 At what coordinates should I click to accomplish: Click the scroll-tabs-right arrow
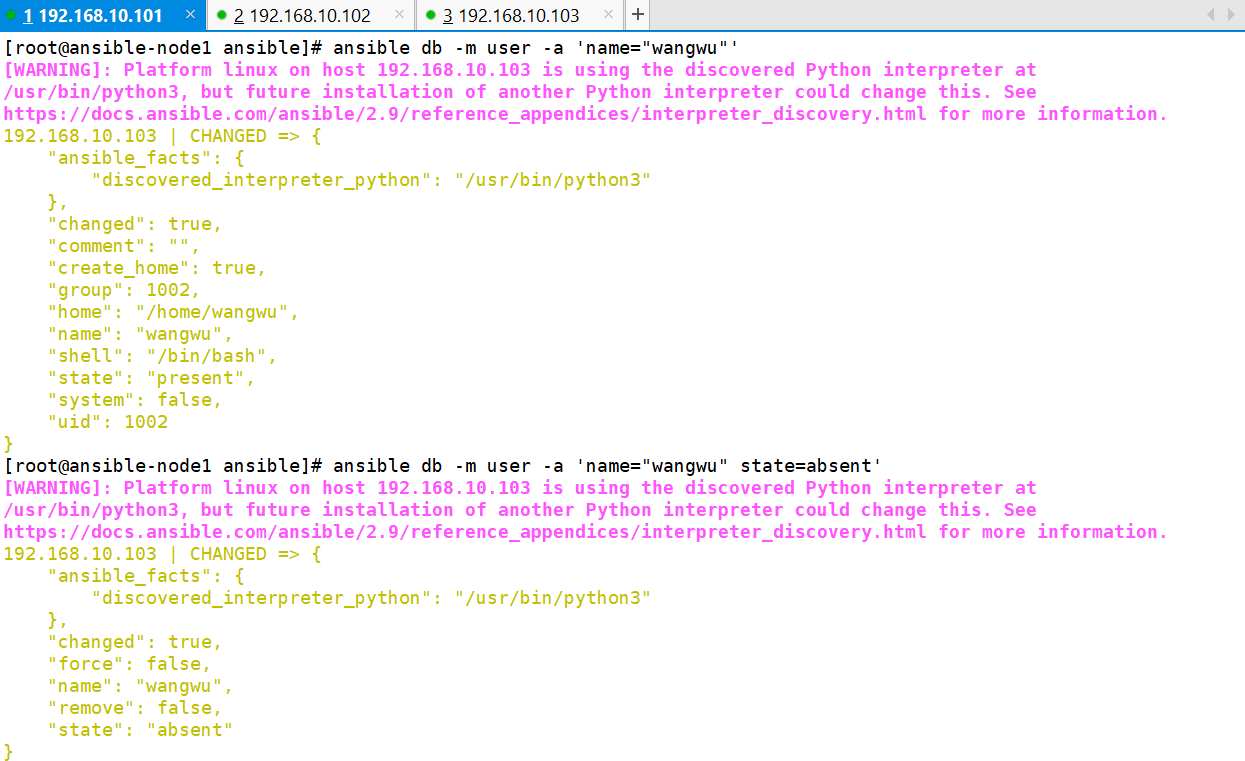1232,15
